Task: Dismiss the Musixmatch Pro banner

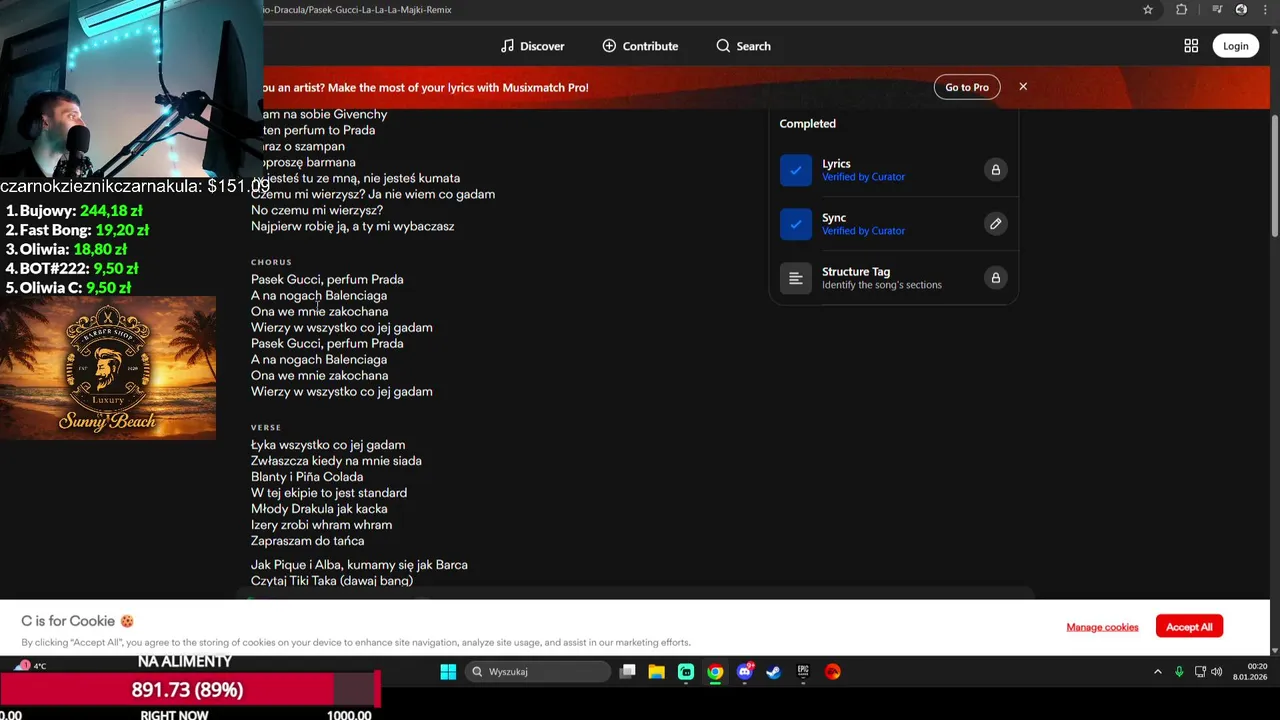Action: pos(1023,87)
